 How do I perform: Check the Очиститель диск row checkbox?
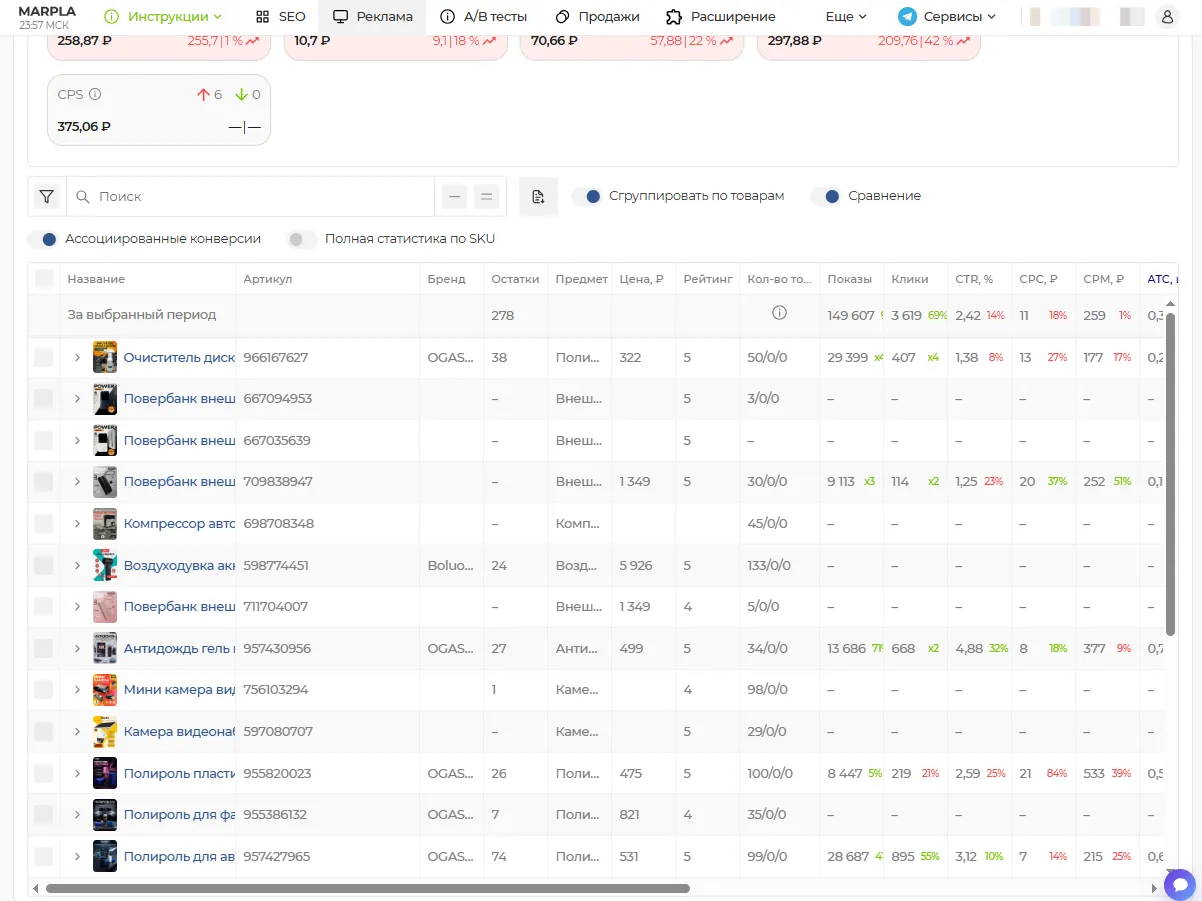(44, 357)
